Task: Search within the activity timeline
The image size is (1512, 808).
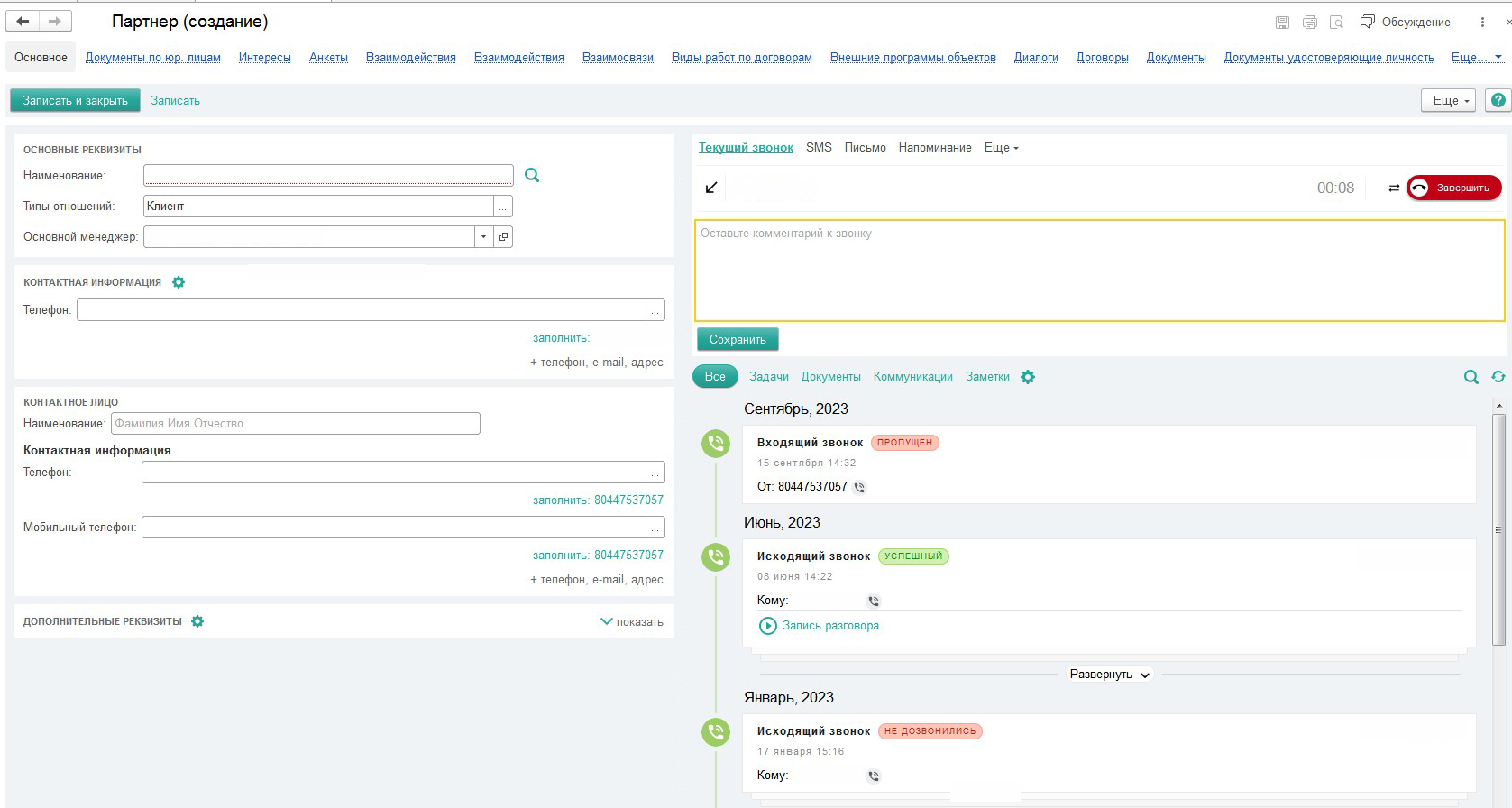Action: point(1471,377)
